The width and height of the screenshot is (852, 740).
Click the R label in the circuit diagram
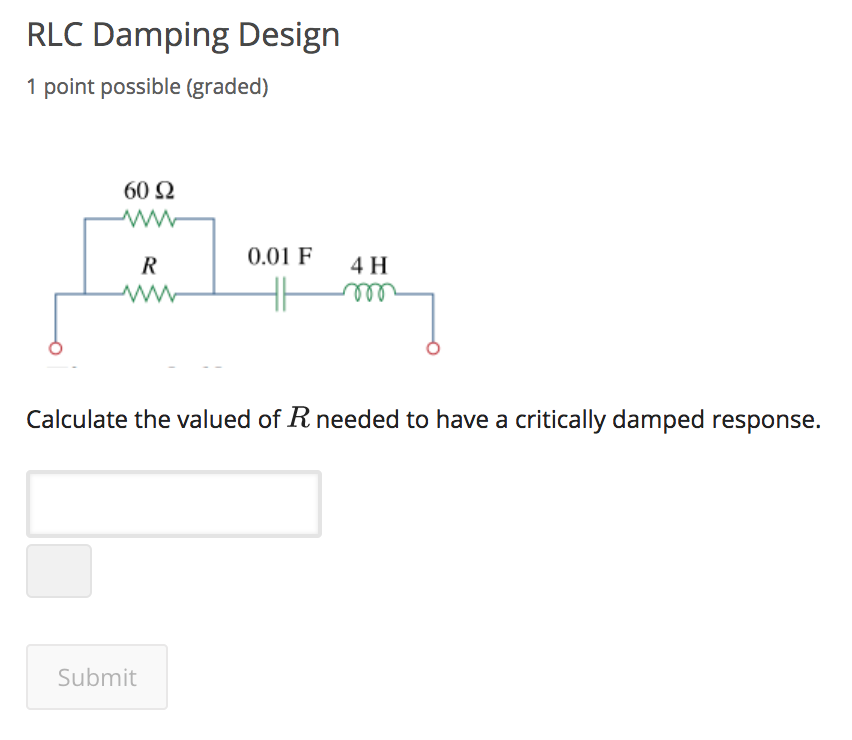coord(147,266)
